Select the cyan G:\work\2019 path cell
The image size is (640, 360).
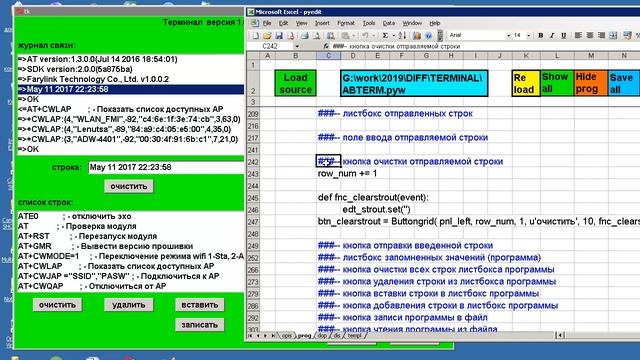414,83
